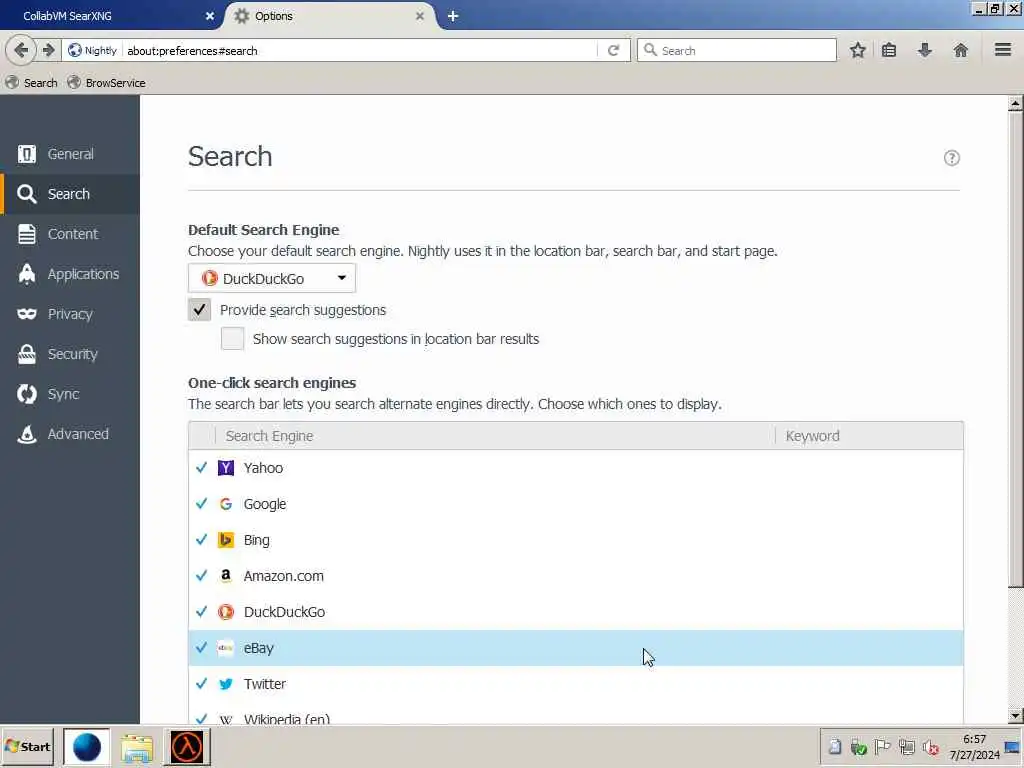This screenshot has width=1024, height=768.
Task: Launch the browser globe icon in taskbar
Action: [x=86, y=747]
